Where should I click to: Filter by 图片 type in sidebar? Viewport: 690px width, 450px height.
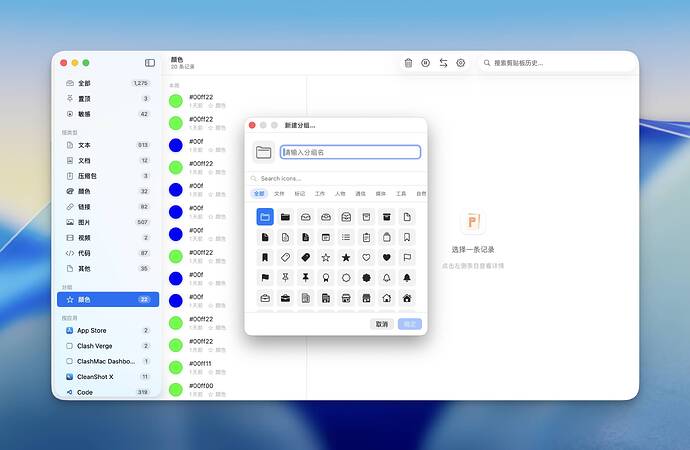pos(108,222)
